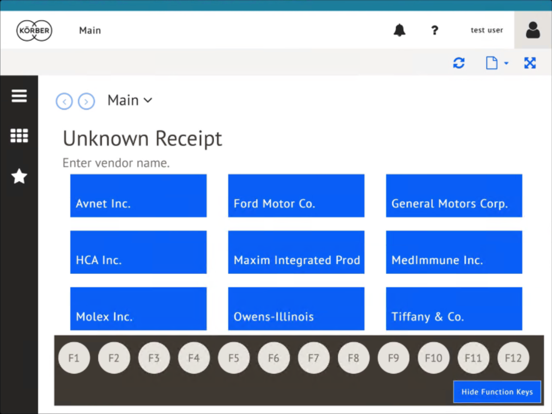Image resolution: width=552 pixels, height=414 pixels.
Task: Open the notifications bell
Action: 399,30
